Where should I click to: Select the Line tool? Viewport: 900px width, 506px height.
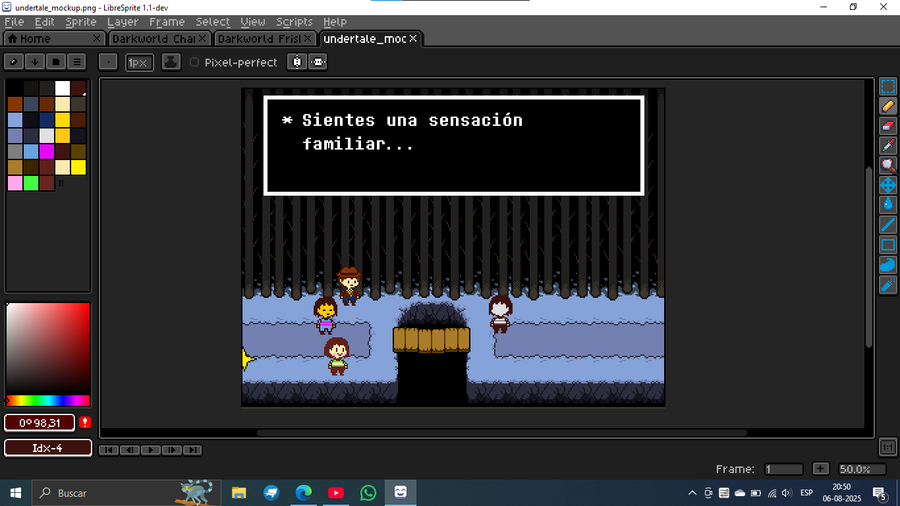[x=888, y=225]
